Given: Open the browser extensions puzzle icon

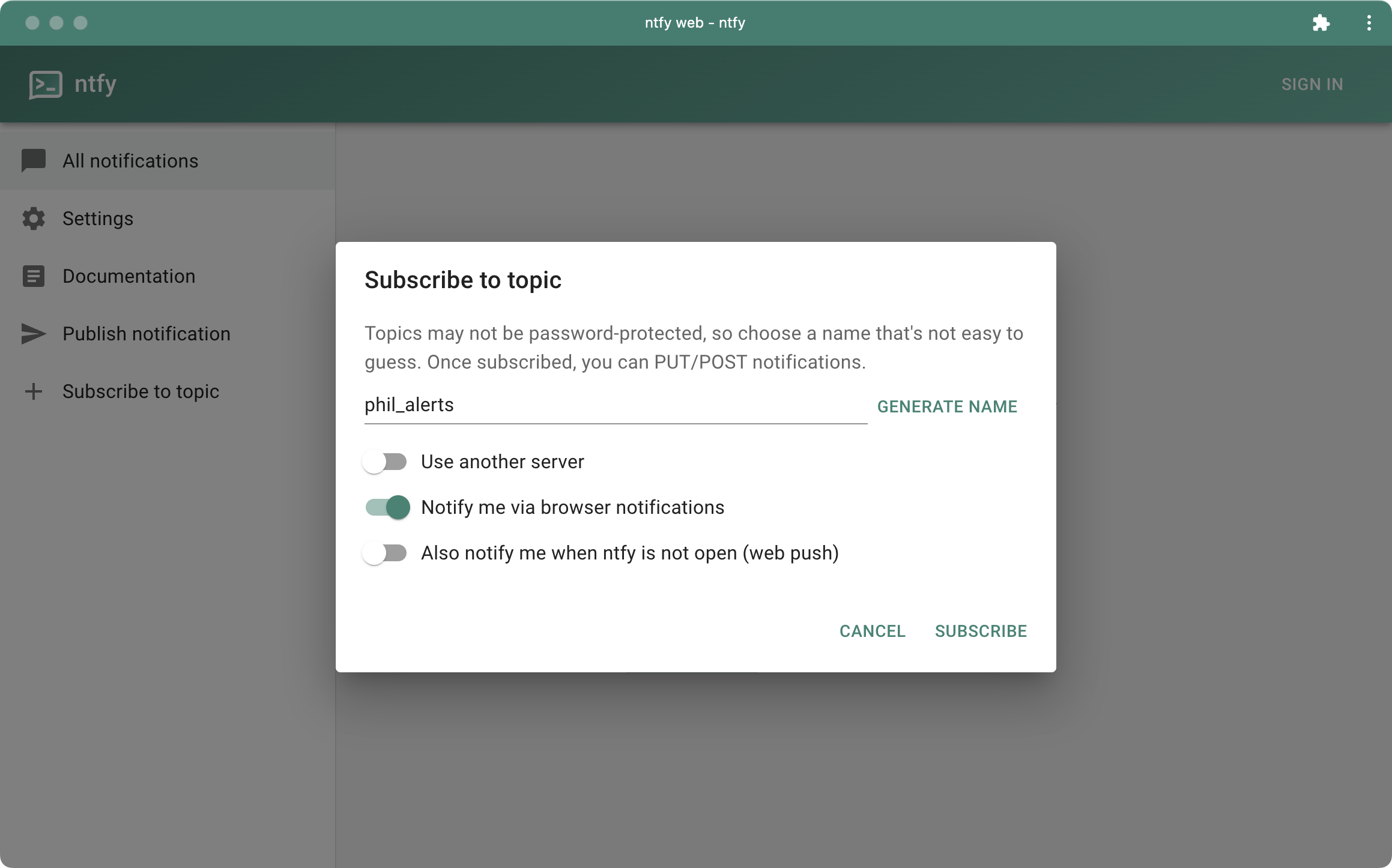Looking at the screenshot, I should click(1321, 23).
